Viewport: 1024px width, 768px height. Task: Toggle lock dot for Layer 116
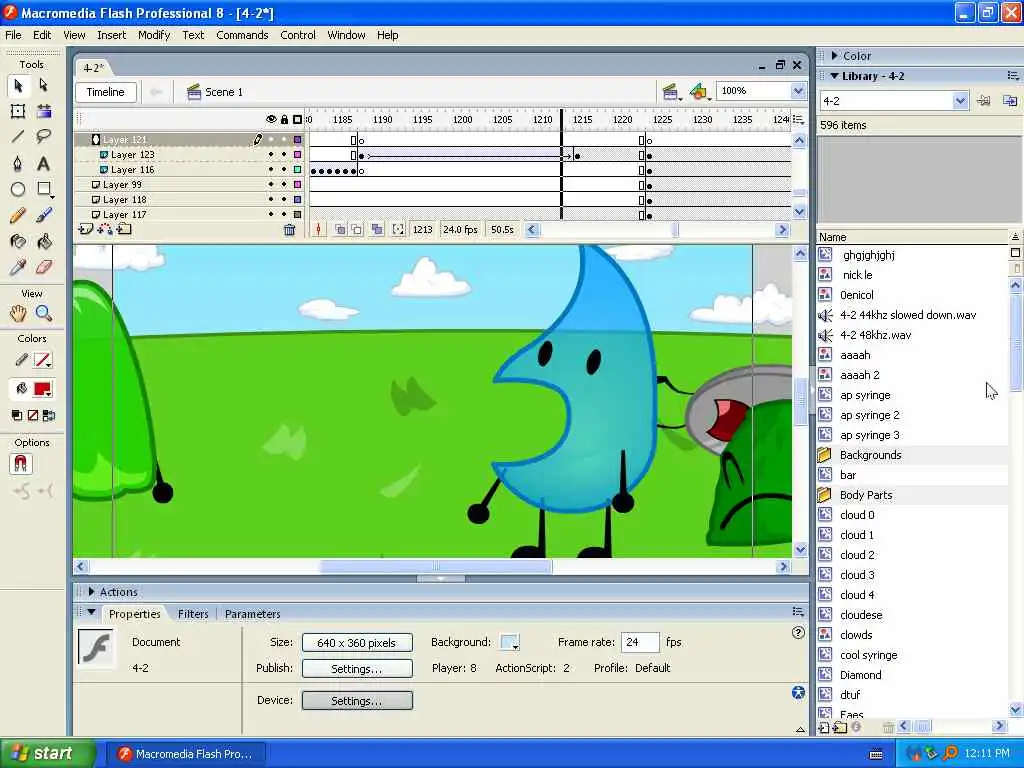click(284, 170)
